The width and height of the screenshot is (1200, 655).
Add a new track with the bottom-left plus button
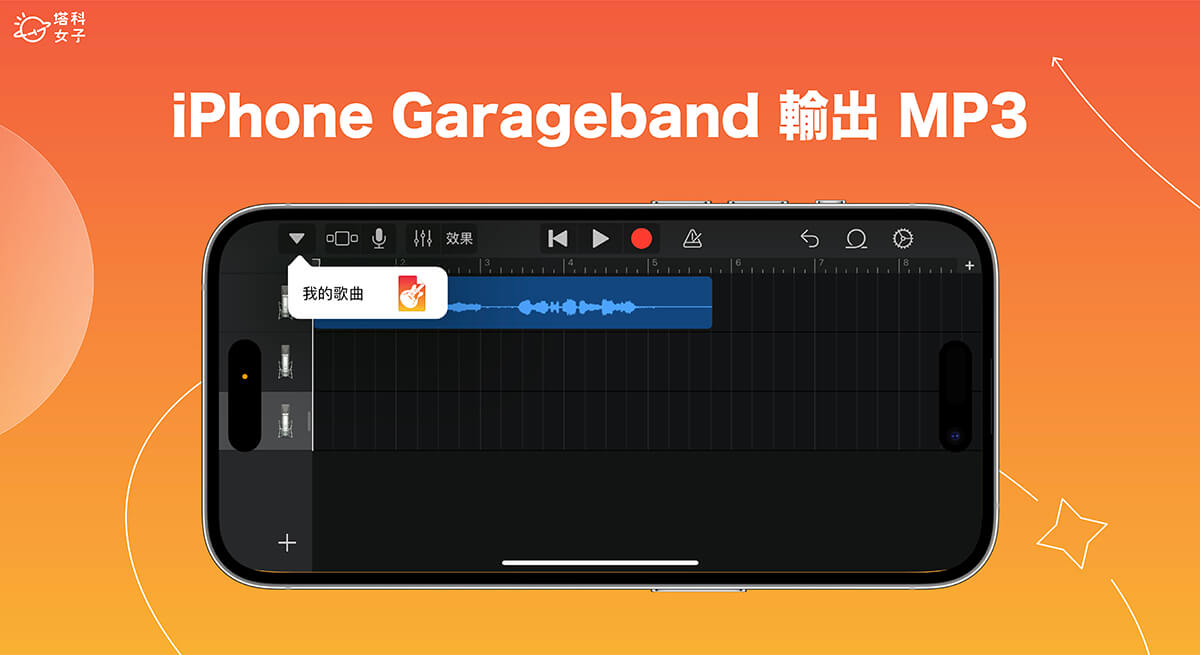pyautogui.click(x=287, y=542)
